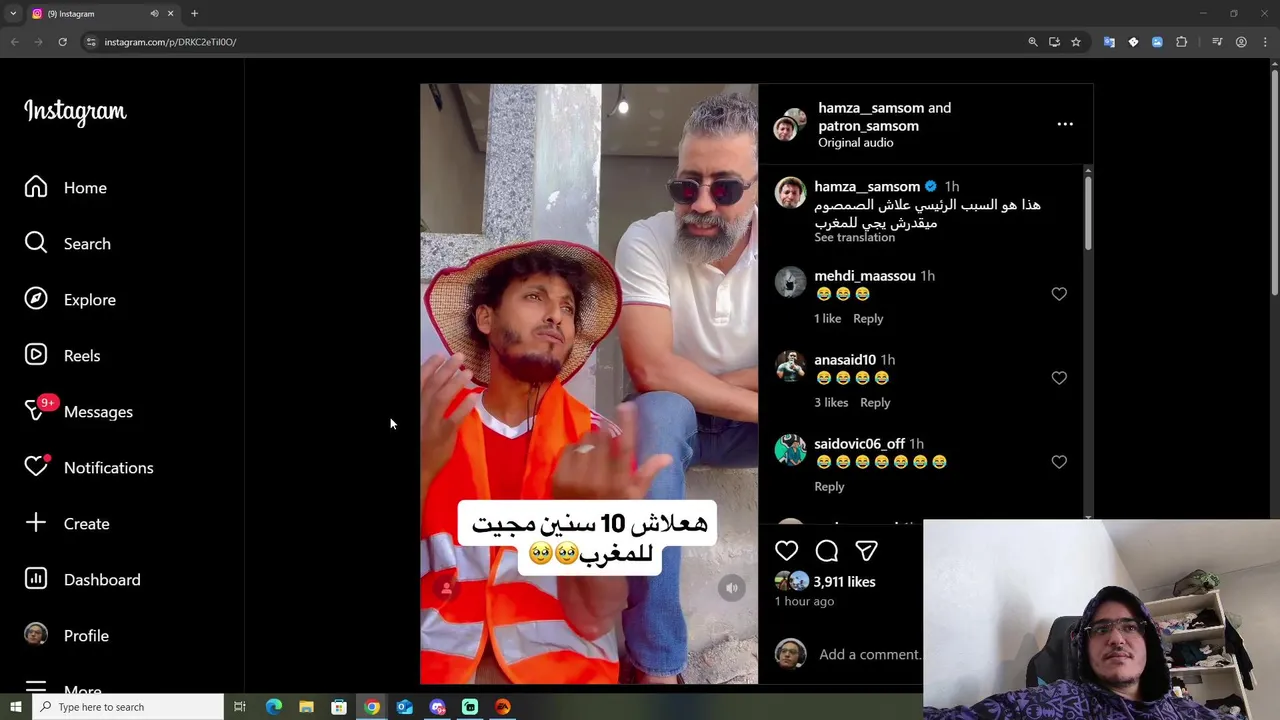
Task: Reply to mehdi_maassou's comment
Action: [868, 319]
